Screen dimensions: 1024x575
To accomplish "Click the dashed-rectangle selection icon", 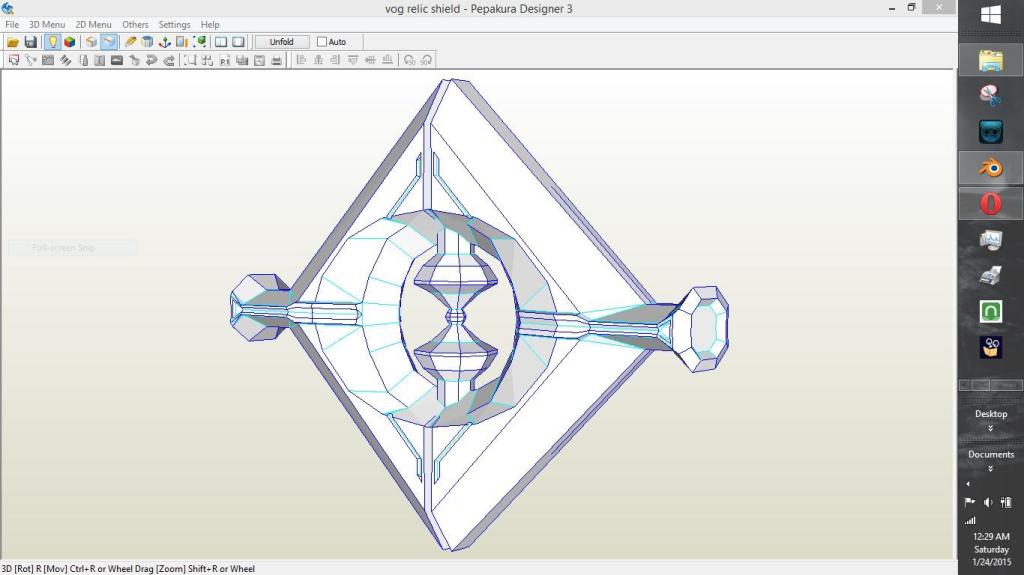I will pos(190,60).
